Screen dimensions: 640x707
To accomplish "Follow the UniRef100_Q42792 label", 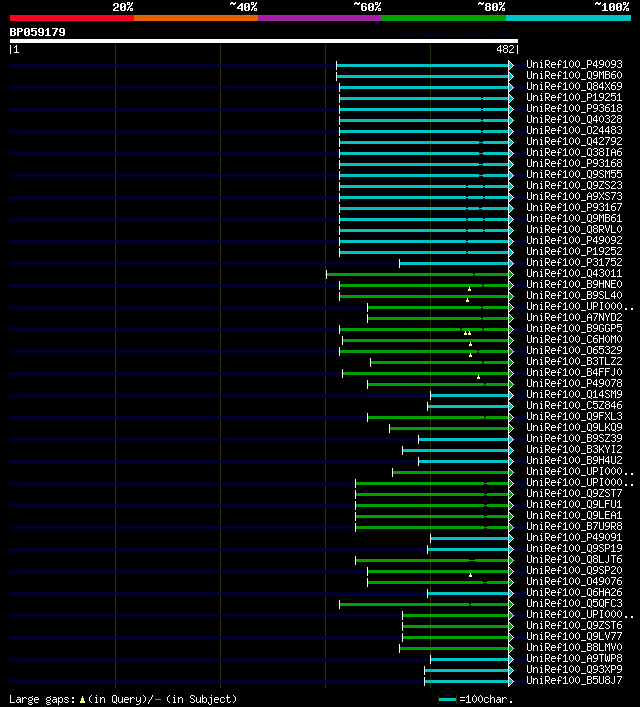I will [574, 141].
